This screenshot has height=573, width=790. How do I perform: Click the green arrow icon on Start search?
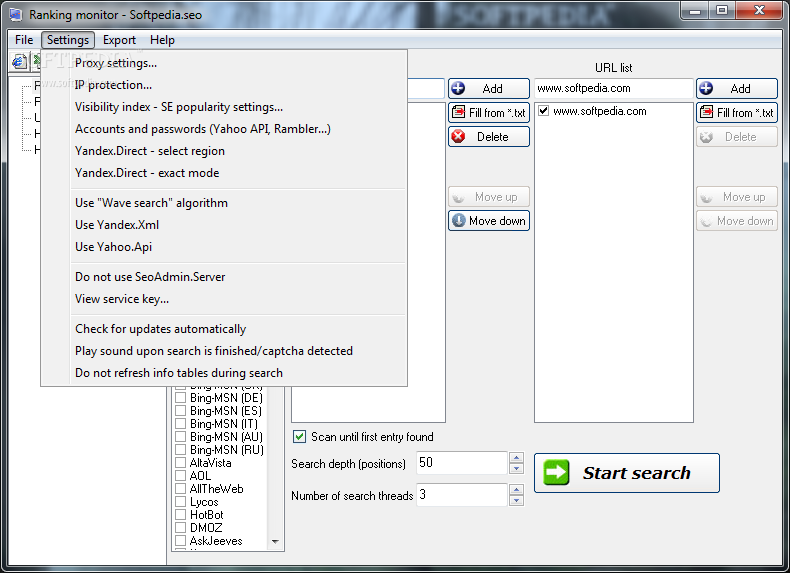[x=556, y=473]
